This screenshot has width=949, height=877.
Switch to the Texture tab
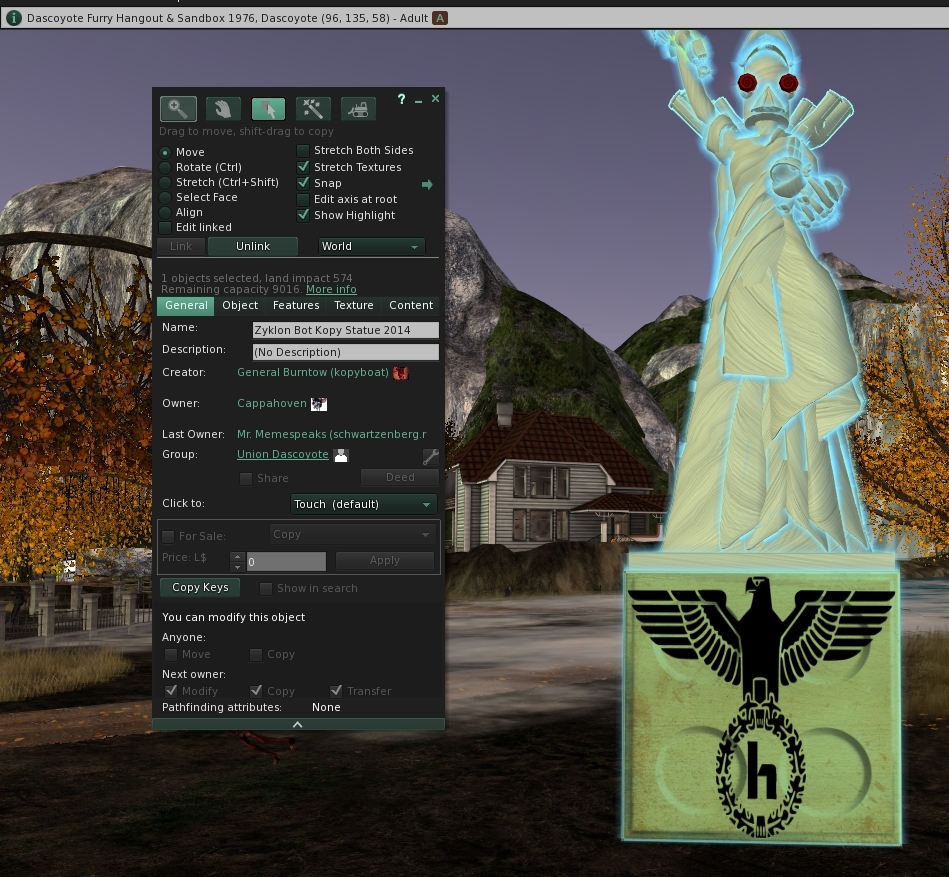point(354,306)
